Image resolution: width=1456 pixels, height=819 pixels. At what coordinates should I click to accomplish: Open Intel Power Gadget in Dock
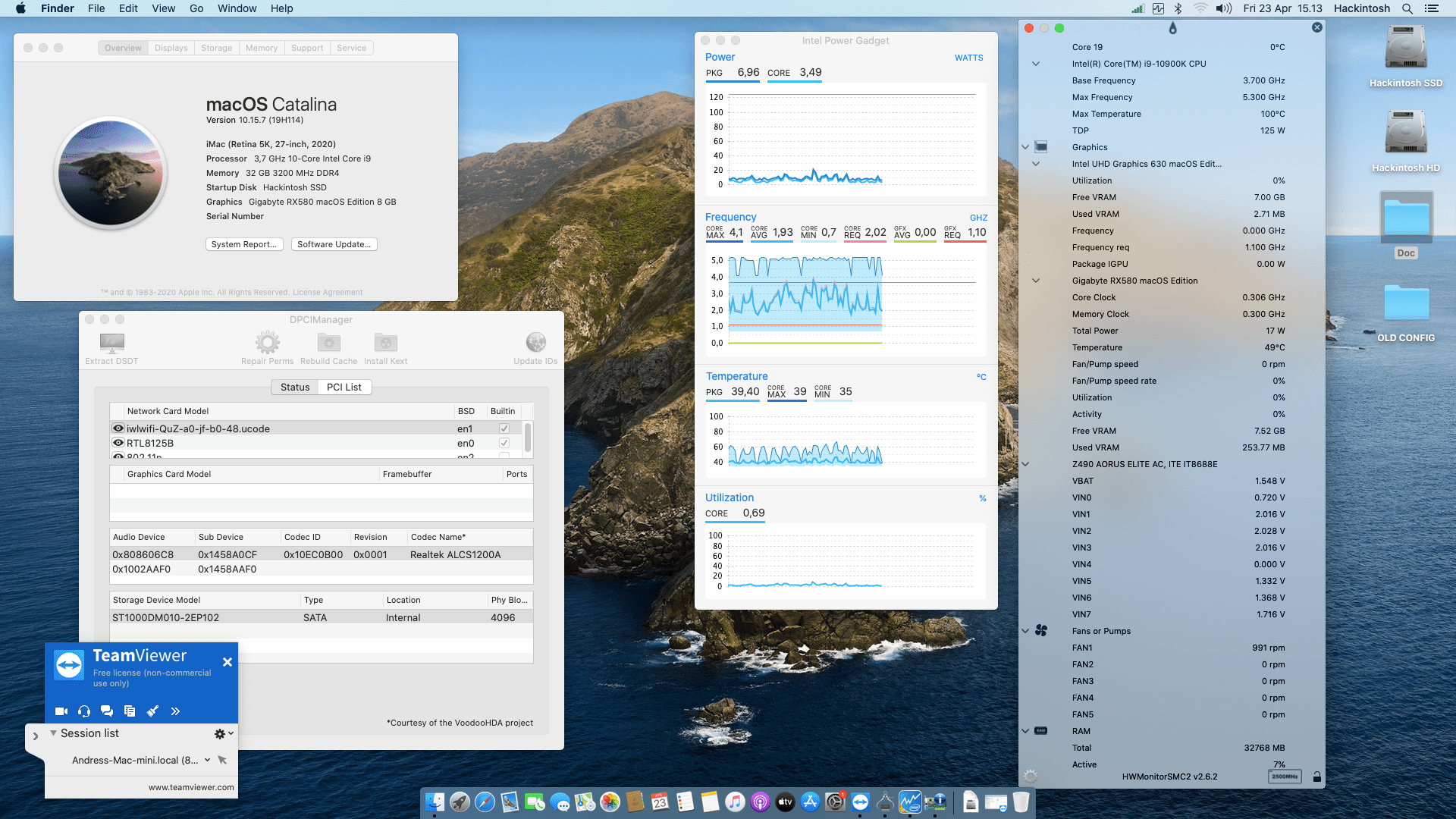pyautogui.click(x=910, y=802)
